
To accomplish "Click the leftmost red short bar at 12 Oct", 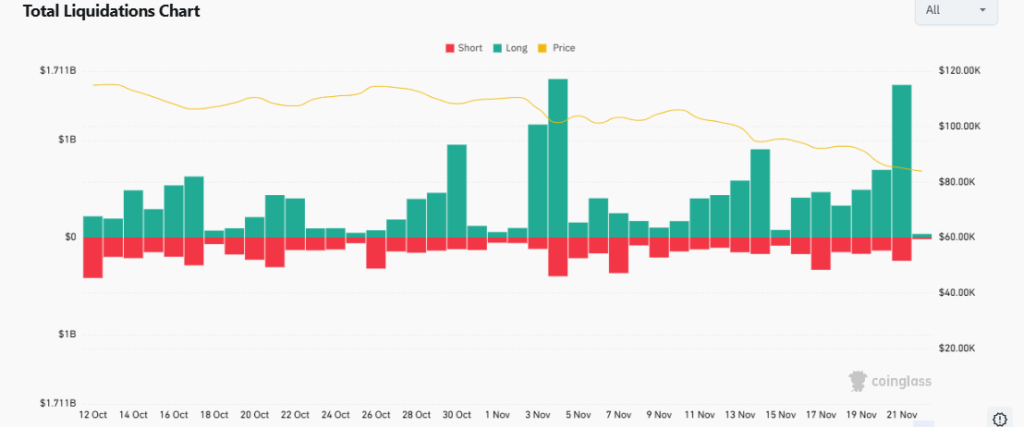I will coord(93,257).
